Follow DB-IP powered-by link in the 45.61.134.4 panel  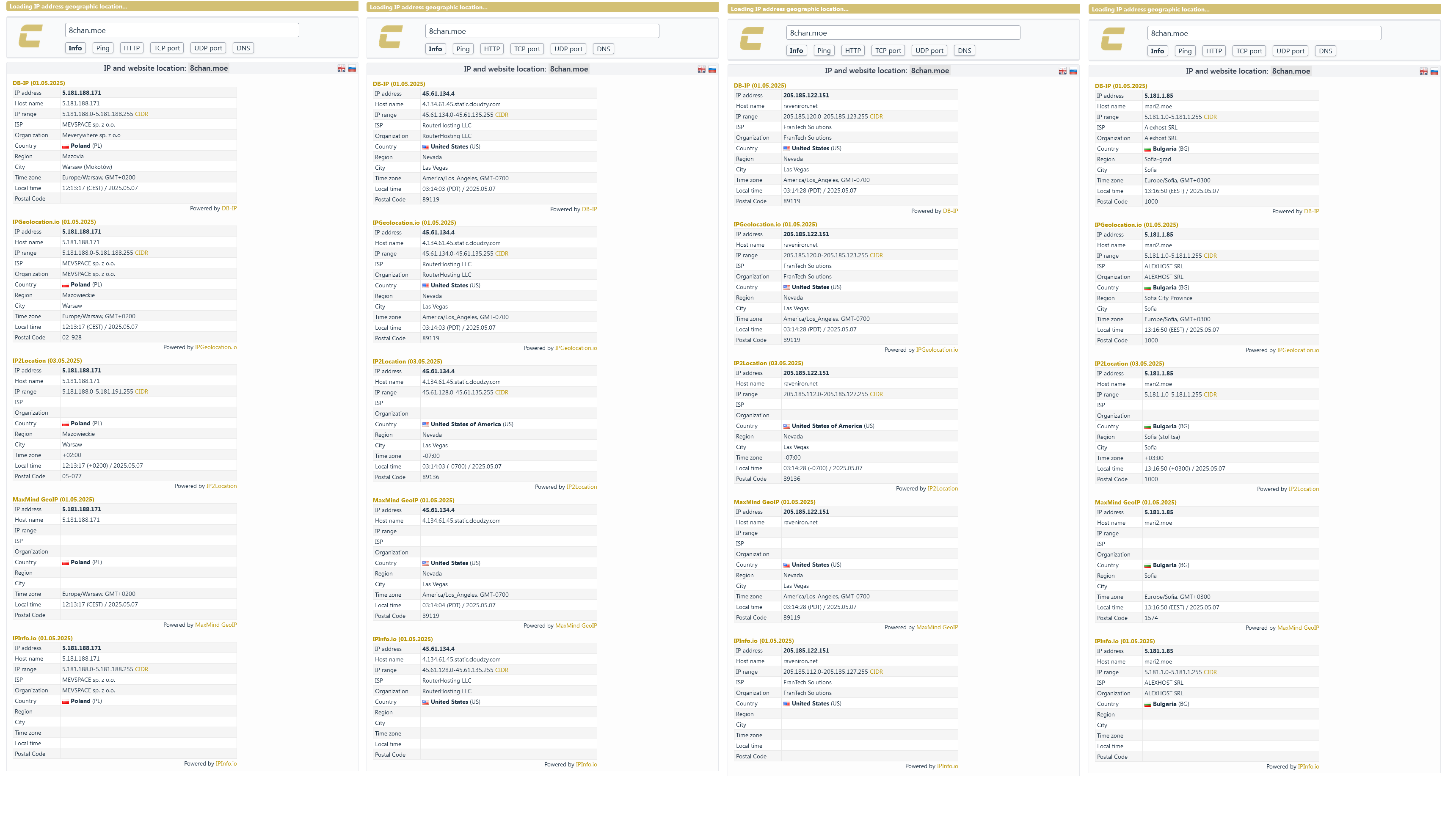[x=589, y=209]
